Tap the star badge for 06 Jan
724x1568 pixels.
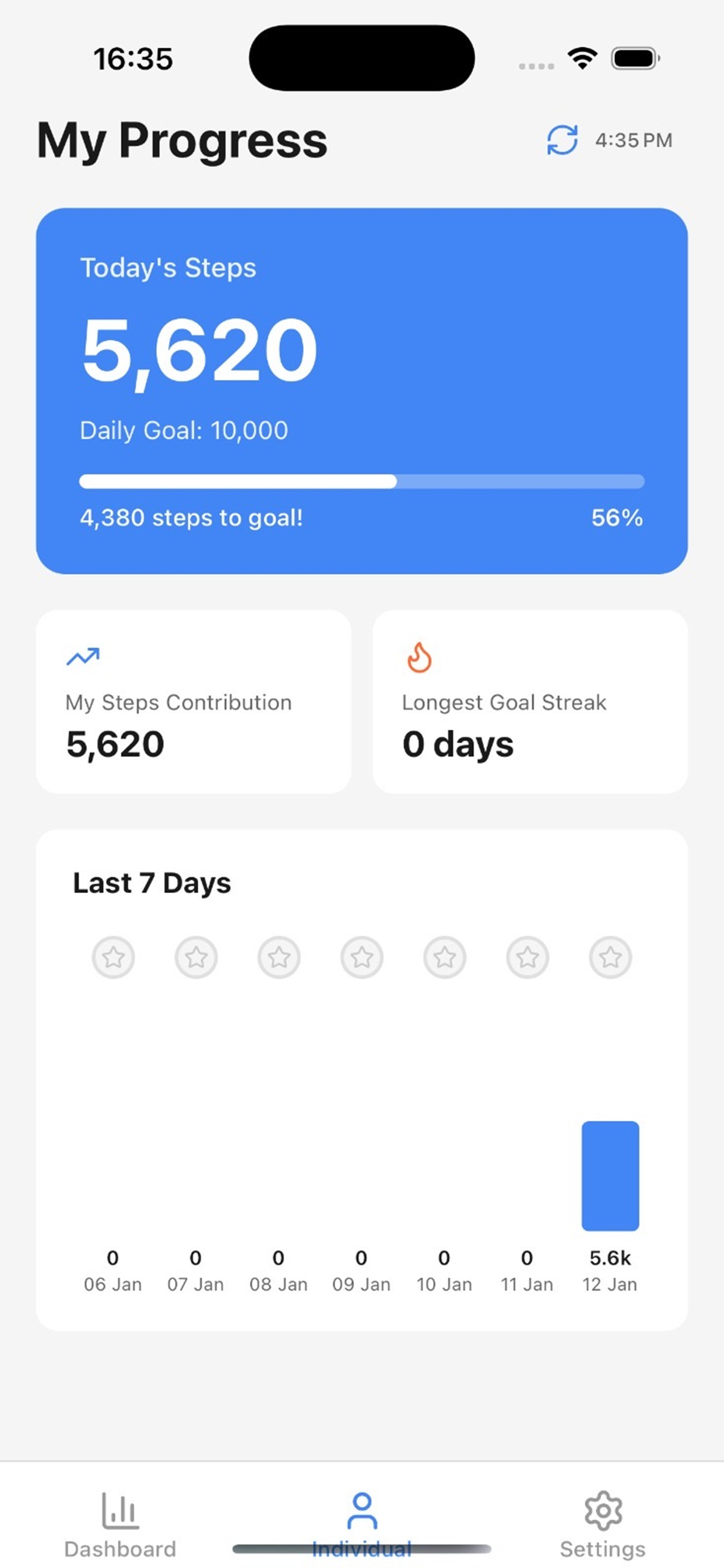(113, 957)
